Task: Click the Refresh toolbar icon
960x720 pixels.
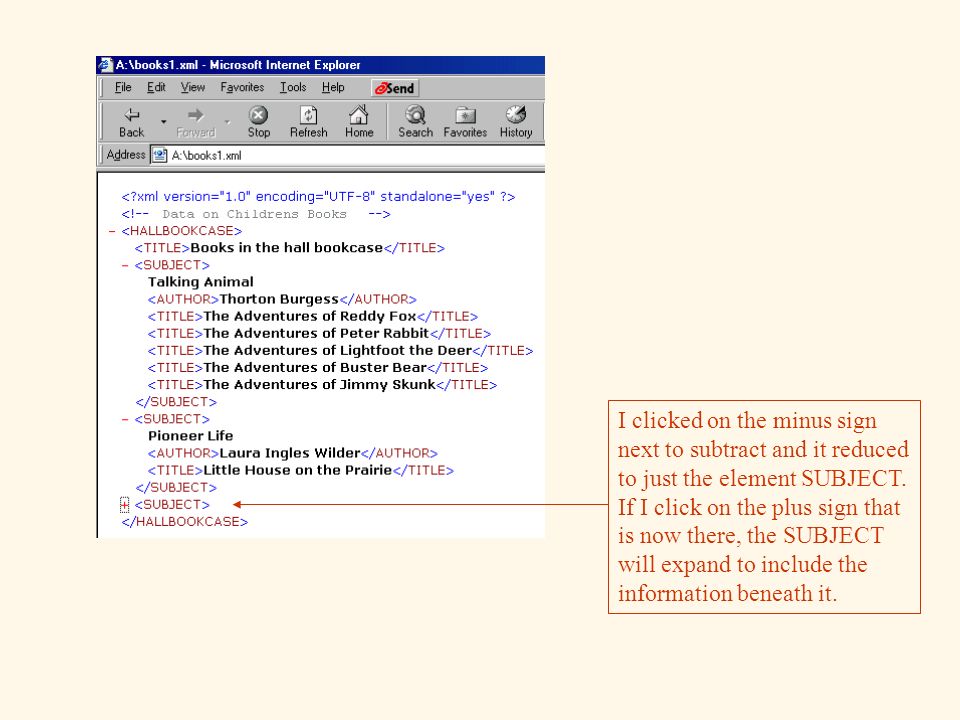Action: [309, 114]
